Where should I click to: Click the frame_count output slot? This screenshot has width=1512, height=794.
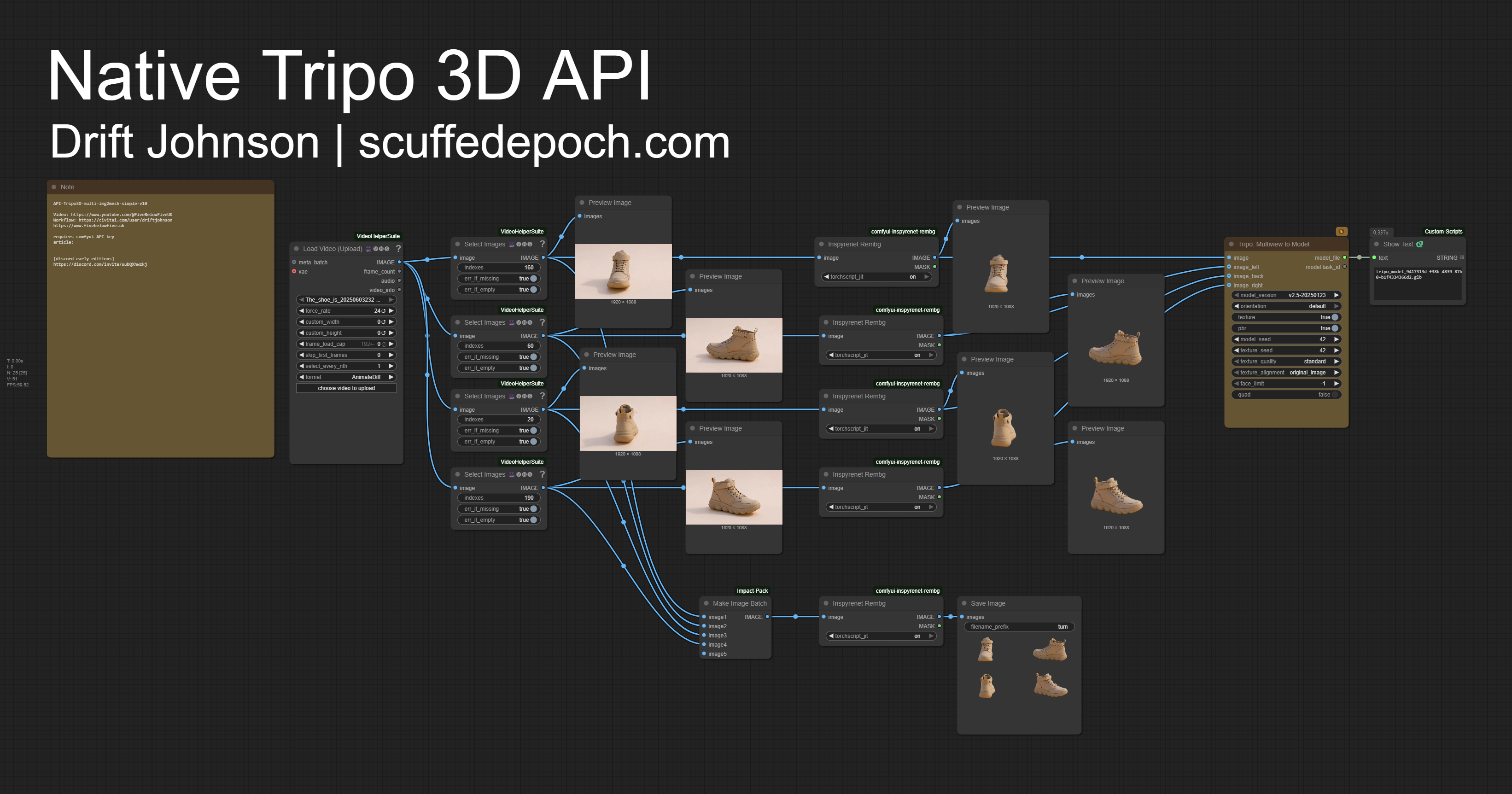(x=399, y=272)
